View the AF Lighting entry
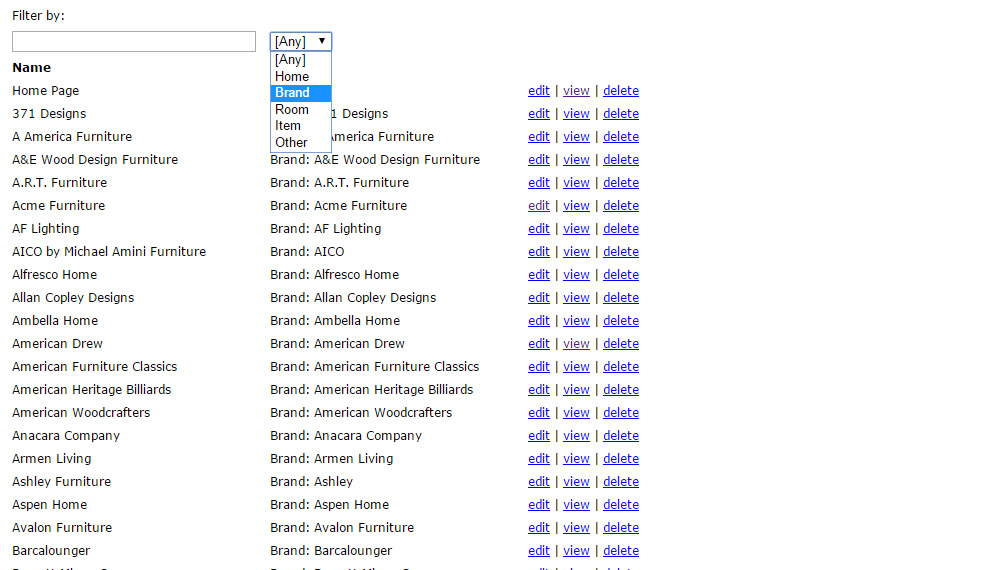Image resolution: width=990 pixels, height=570 pixels. (x=576, y=229)
